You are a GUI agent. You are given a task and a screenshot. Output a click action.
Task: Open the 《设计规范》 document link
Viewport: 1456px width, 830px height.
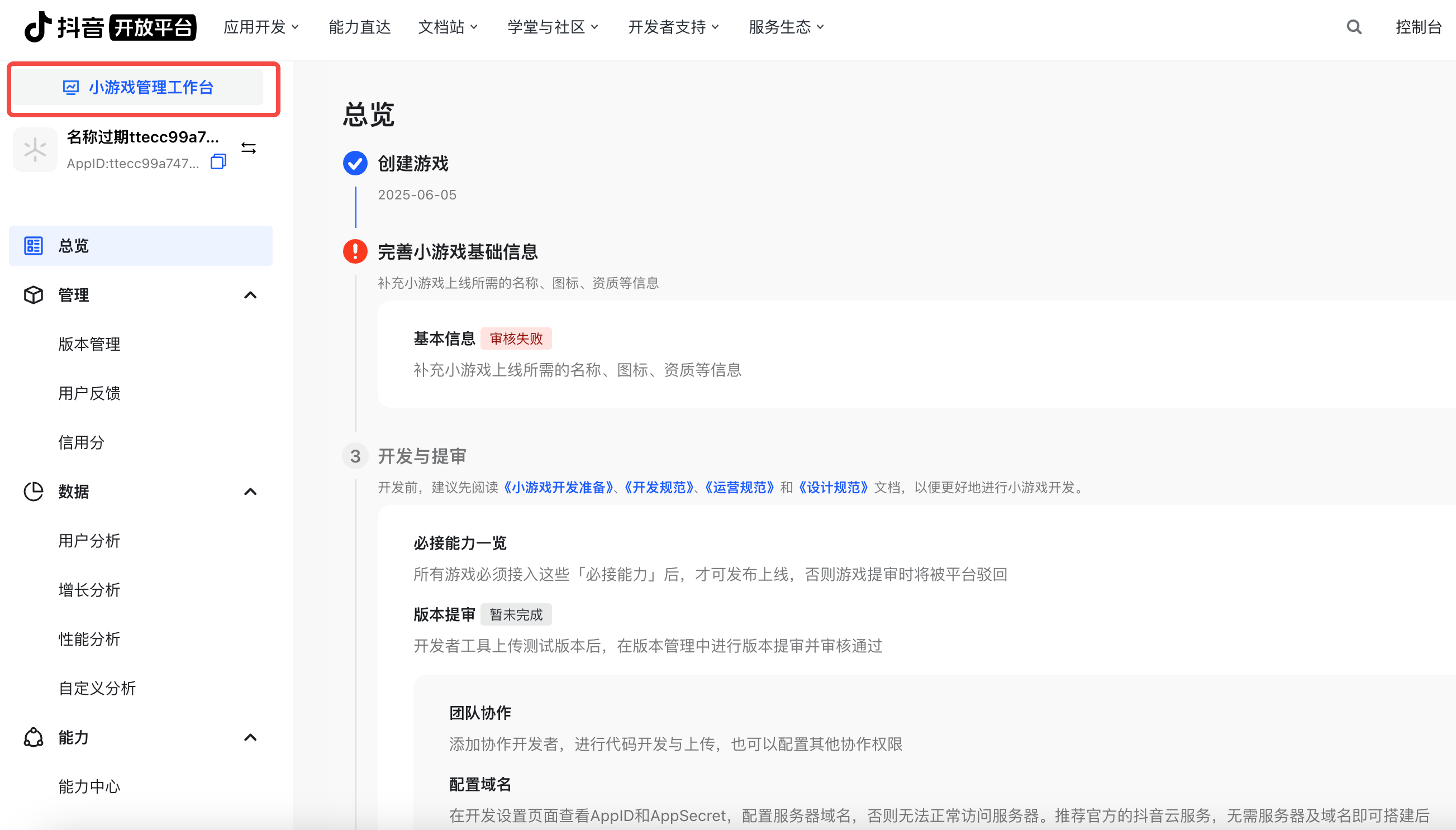tap(833, 488)
